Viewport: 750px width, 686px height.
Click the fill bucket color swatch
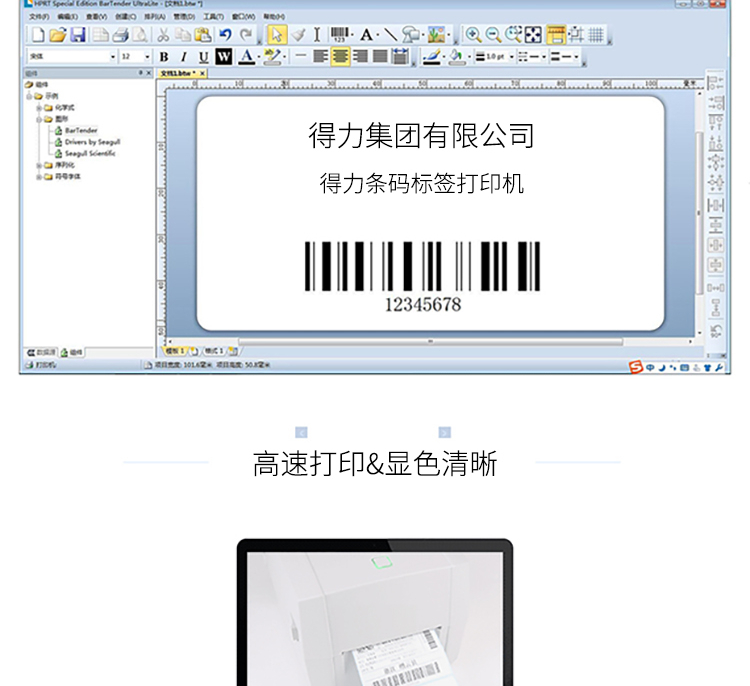pos(457,57)
